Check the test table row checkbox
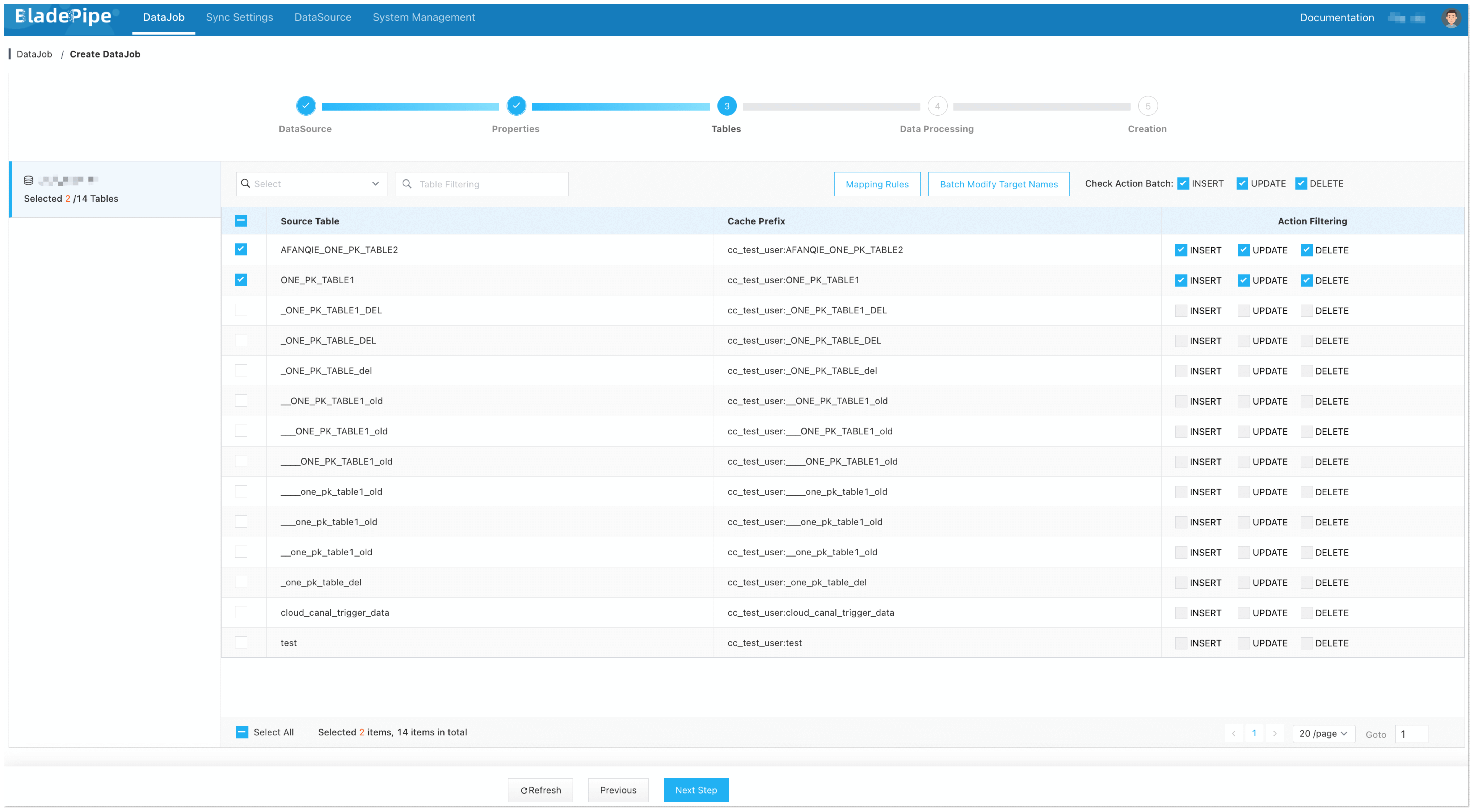Image resolution: width=1474 pixels, height=812 pixels. pyautogui.click(x=241, y=643)
